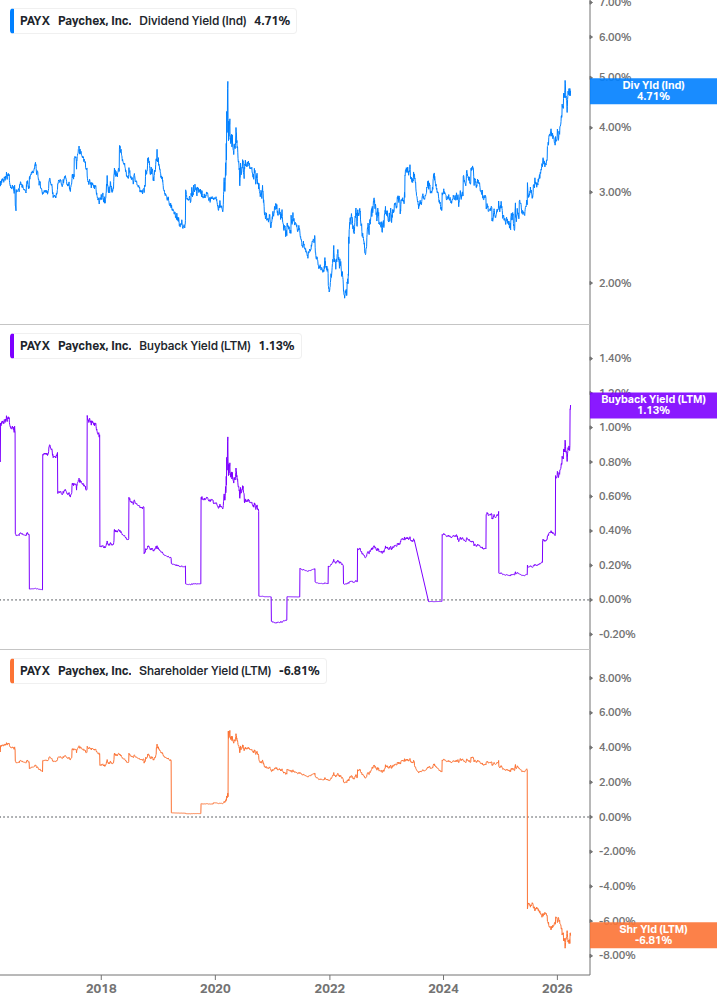The image size is (717, 1005).
Task: Click the blue Div Yld (Ind) 4.71% axis tag
Action: tap(653, 91)
